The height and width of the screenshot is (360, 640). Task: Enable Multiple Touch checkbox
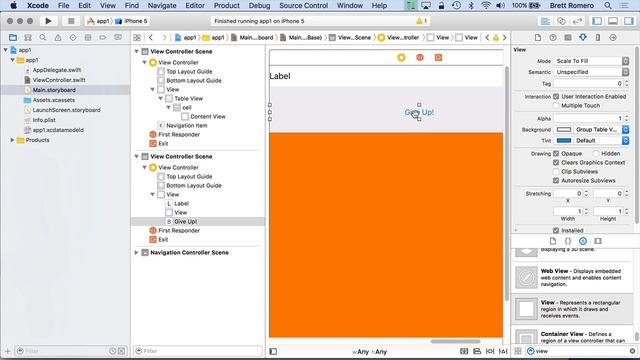click(556, 106)
